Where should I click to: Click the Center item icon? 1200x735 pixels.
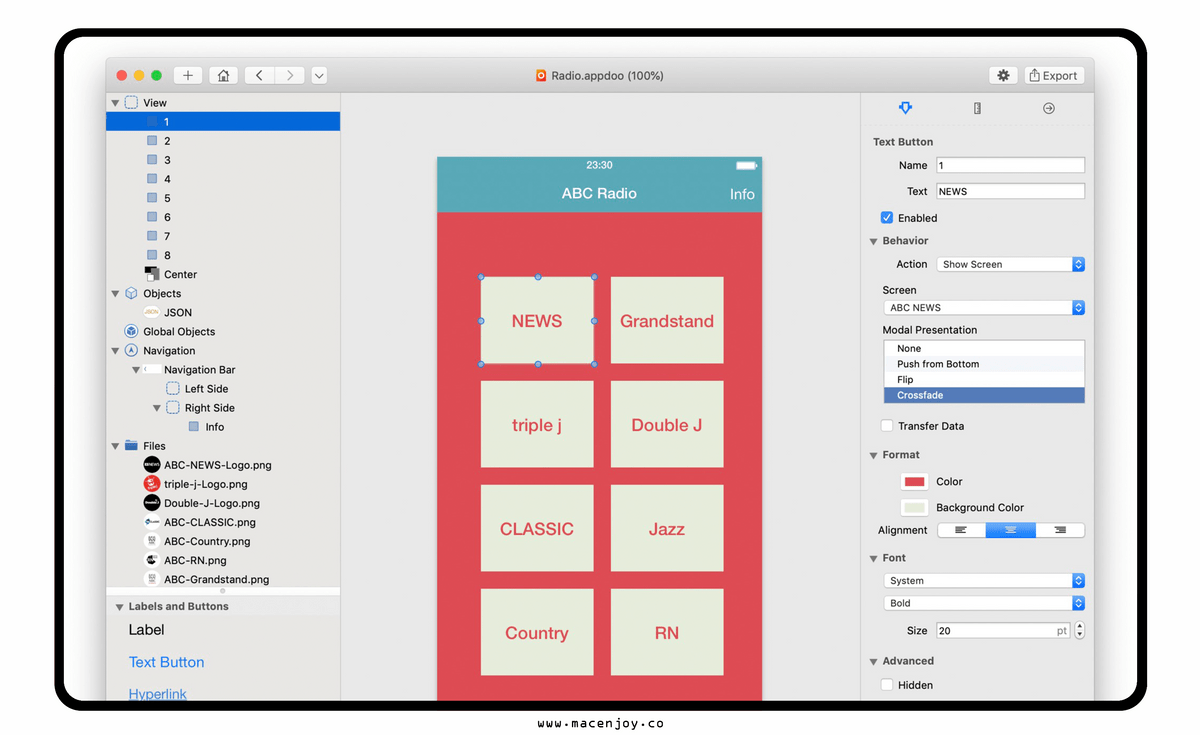click(x=152, y=274)
